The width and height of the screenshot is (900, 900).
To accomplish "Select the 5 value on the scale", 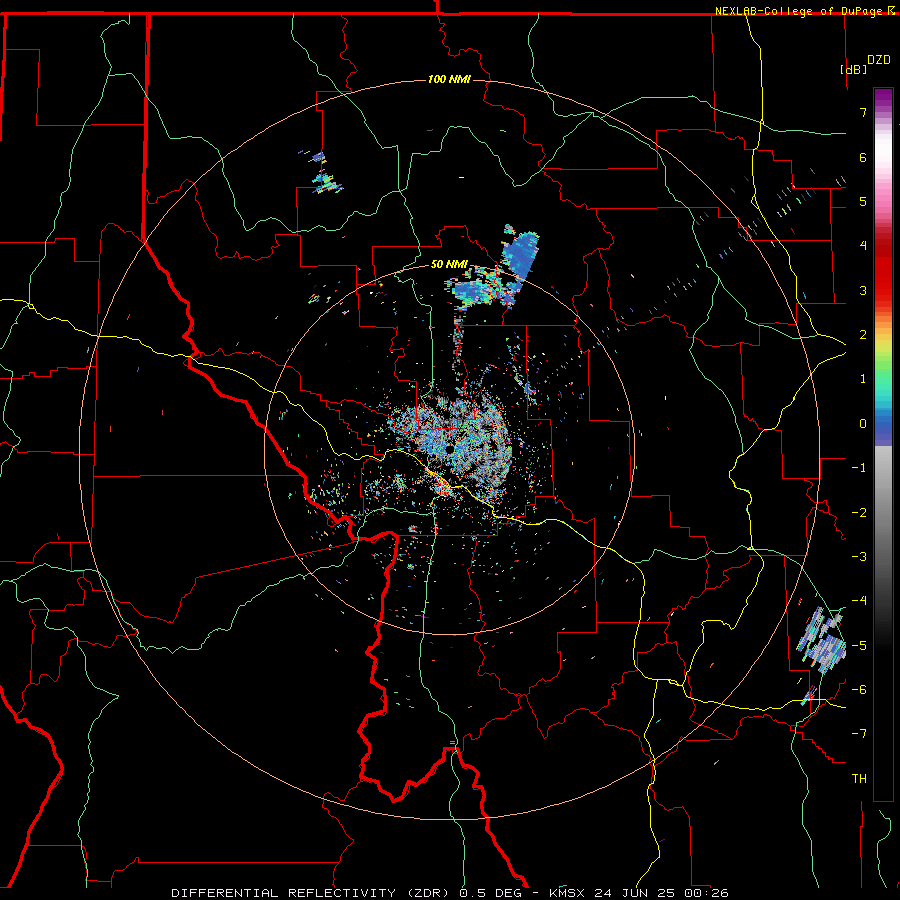I will (x=863, y=201).
